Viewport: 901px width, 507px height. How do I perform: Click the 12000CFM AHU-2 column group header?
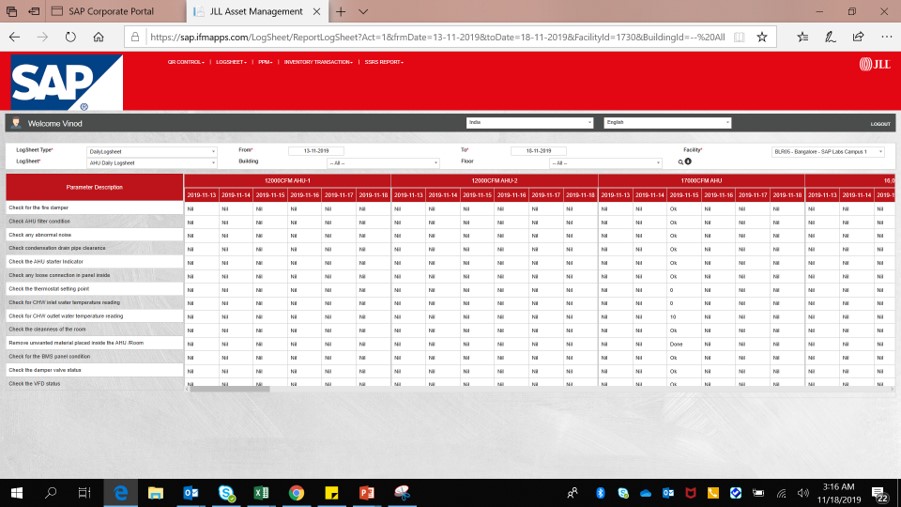point(494,180)
